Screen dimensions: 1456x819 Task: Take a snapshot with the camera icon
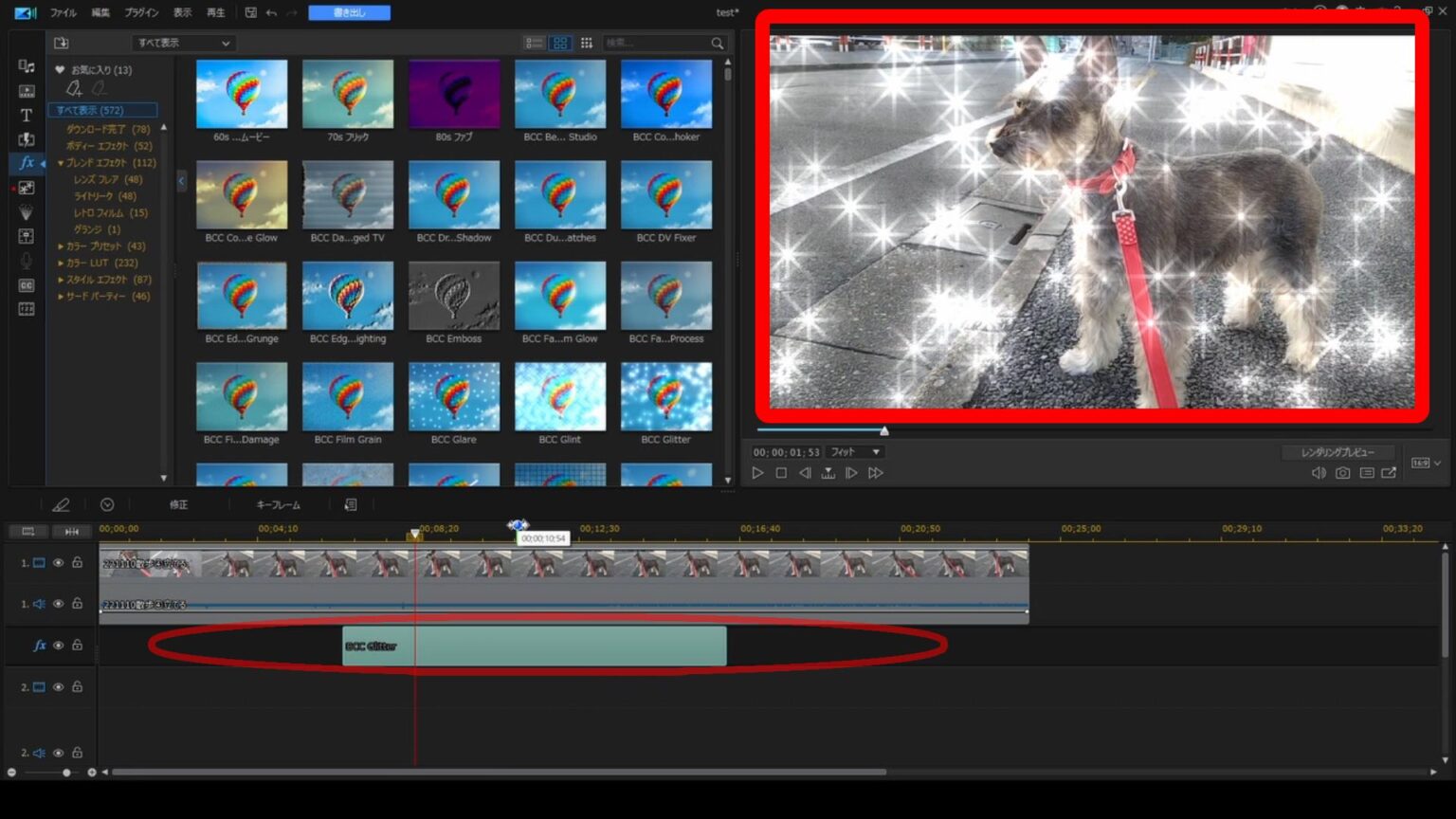(x=1342, y=473)
